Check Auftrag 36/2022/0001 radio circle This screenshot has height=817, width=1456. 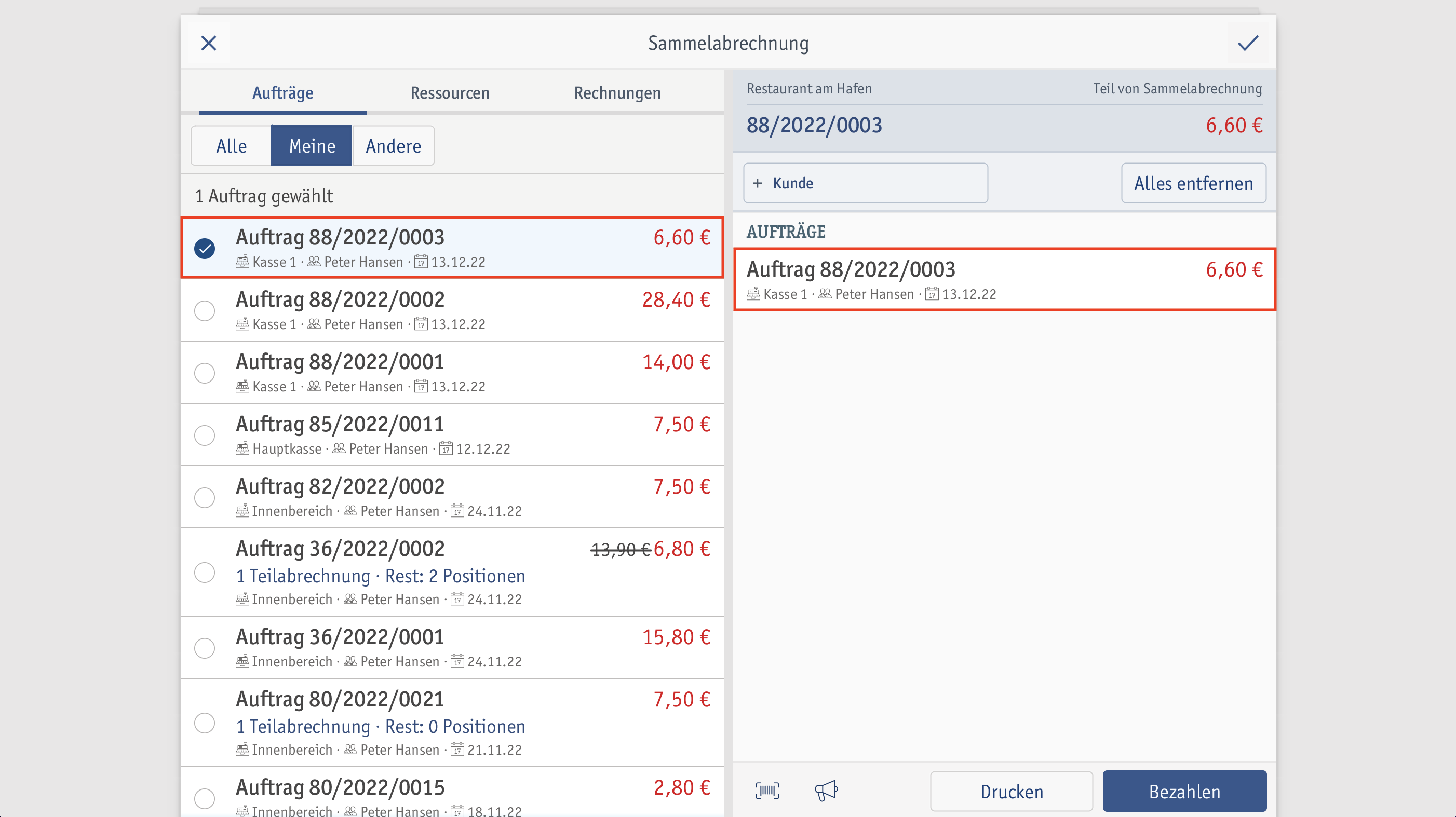pos(205,647)
